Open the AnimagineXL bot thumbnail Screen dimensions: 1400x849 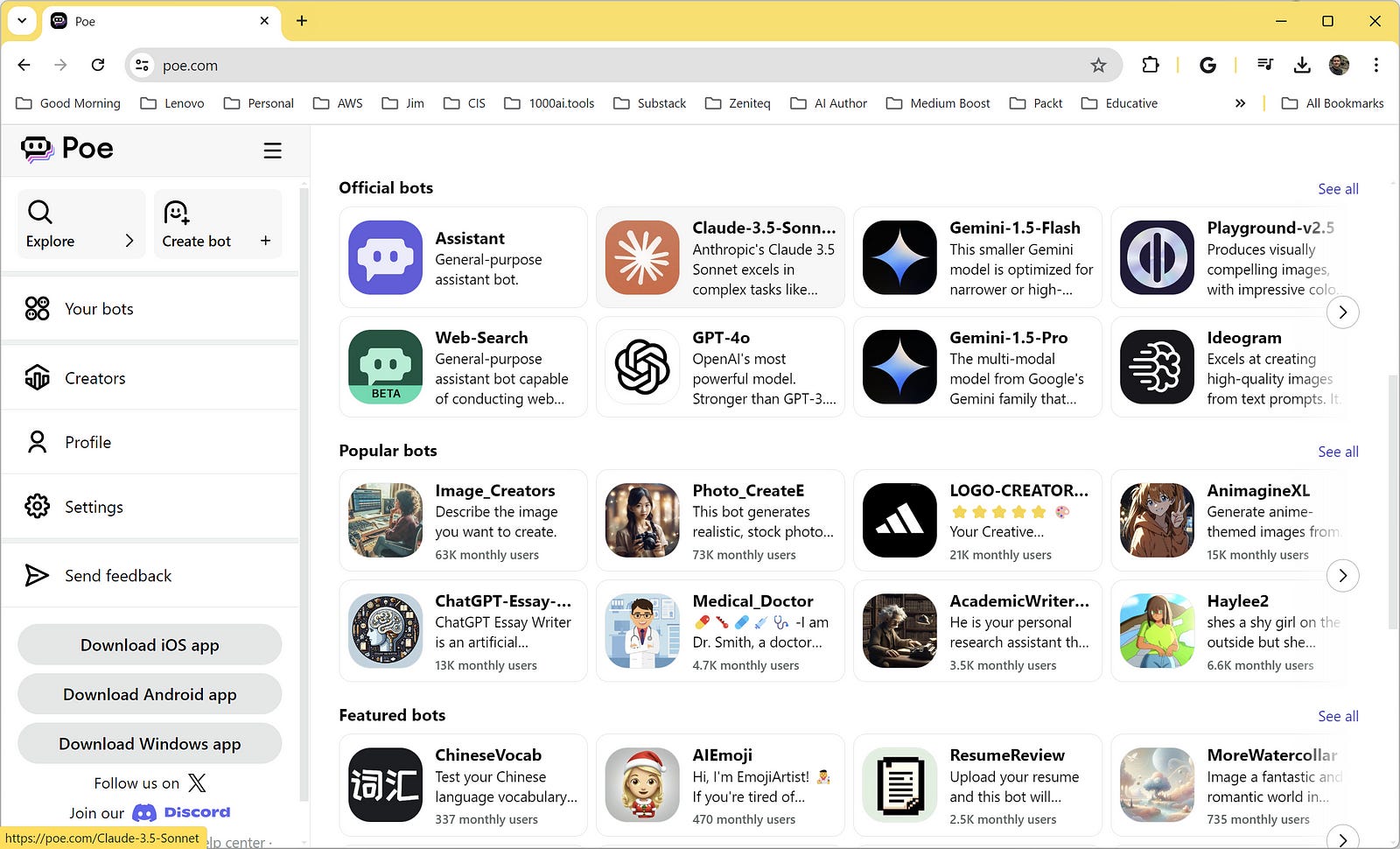click(x=1157, y=520)
